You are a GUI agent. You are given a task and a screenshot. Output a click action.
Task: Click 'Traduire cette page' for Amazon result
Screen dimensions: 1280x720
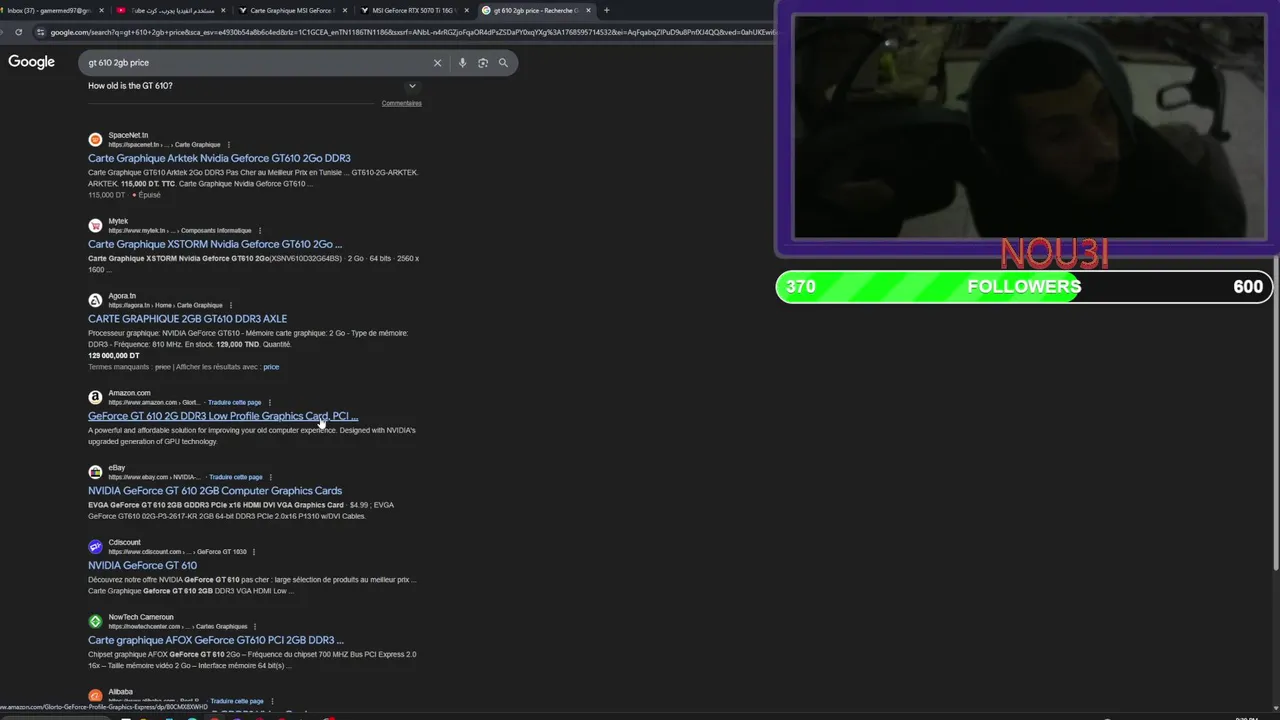coord(234,402)
